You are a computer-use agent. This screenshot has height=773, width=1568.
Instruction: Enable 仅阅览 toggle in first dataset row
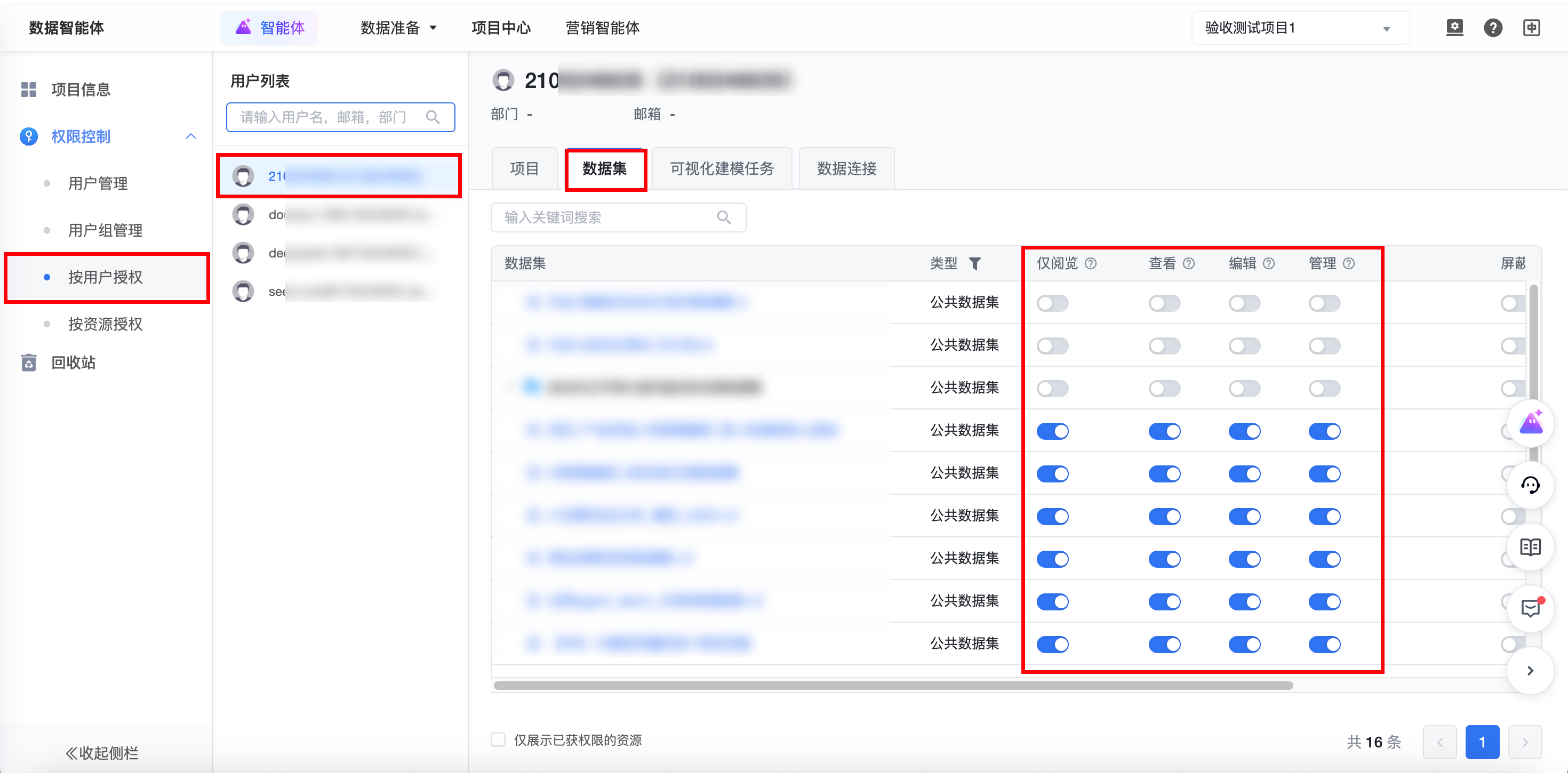(1052, 303)
